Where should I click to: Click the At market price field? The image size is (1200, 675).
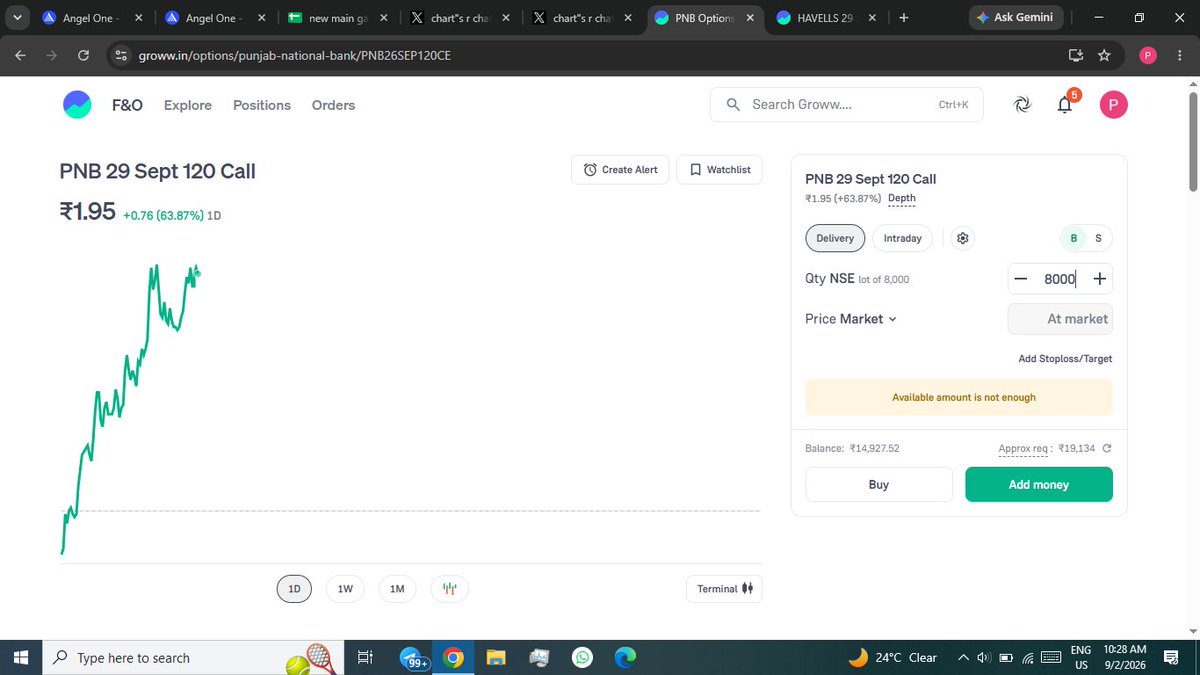point(1060,319)
